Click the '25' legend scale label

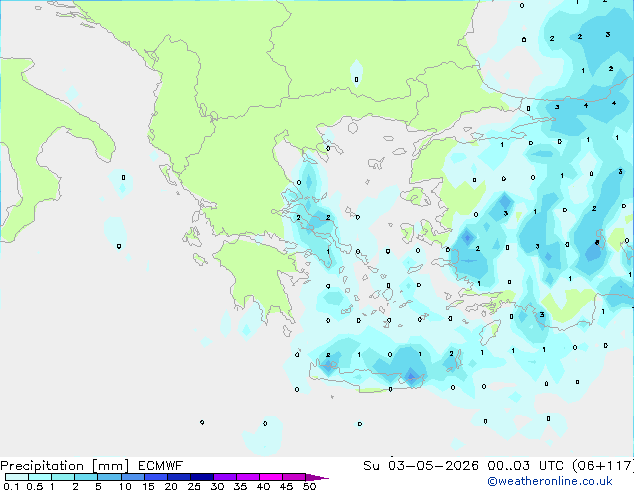(x=194, y=486)
